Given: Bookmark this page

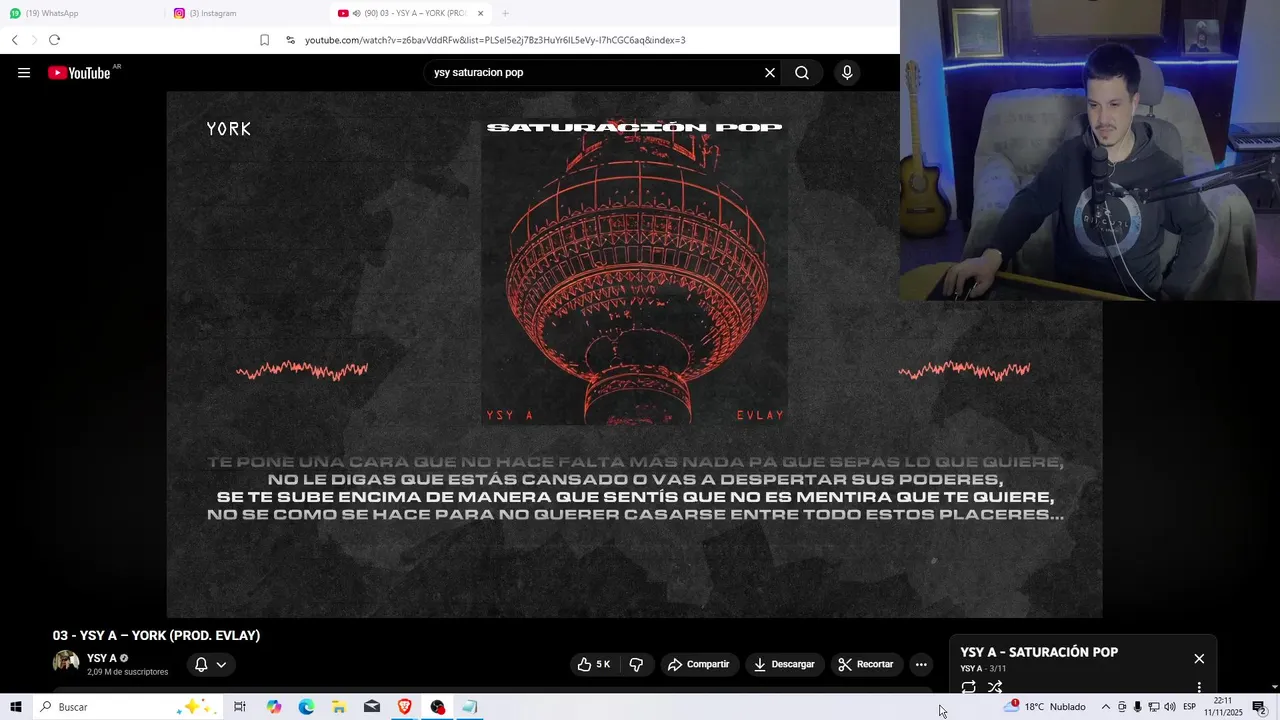Looking at the screenshot, I should tap(264, 40).
